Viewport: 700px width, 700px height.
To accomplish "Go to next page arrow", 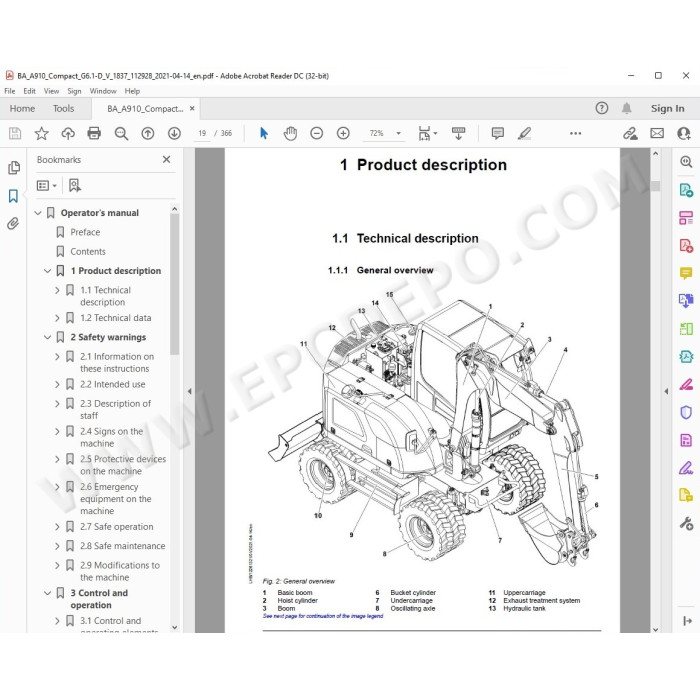I will (x=174, y=133).
